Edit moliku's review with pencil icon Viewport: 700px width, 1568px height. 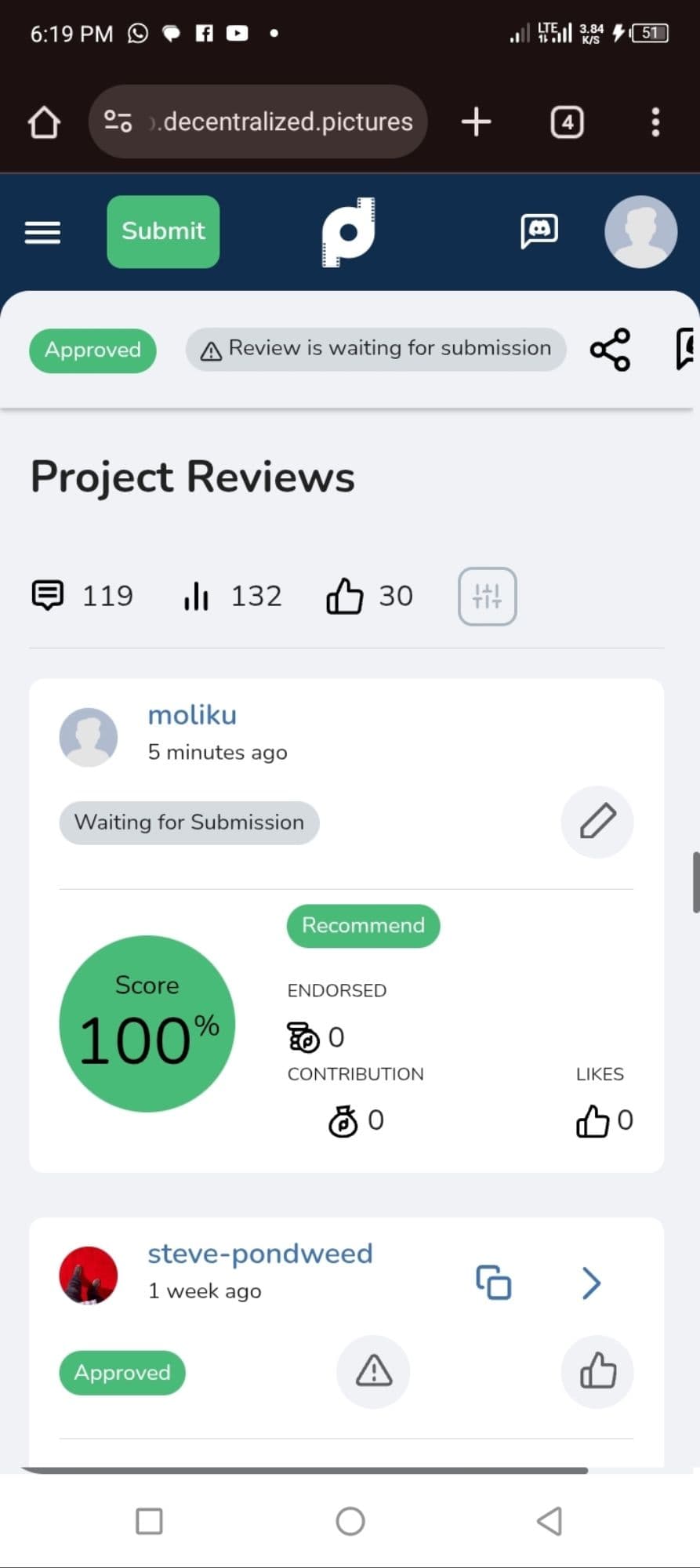pyautogui.click(x=597, y=822)
